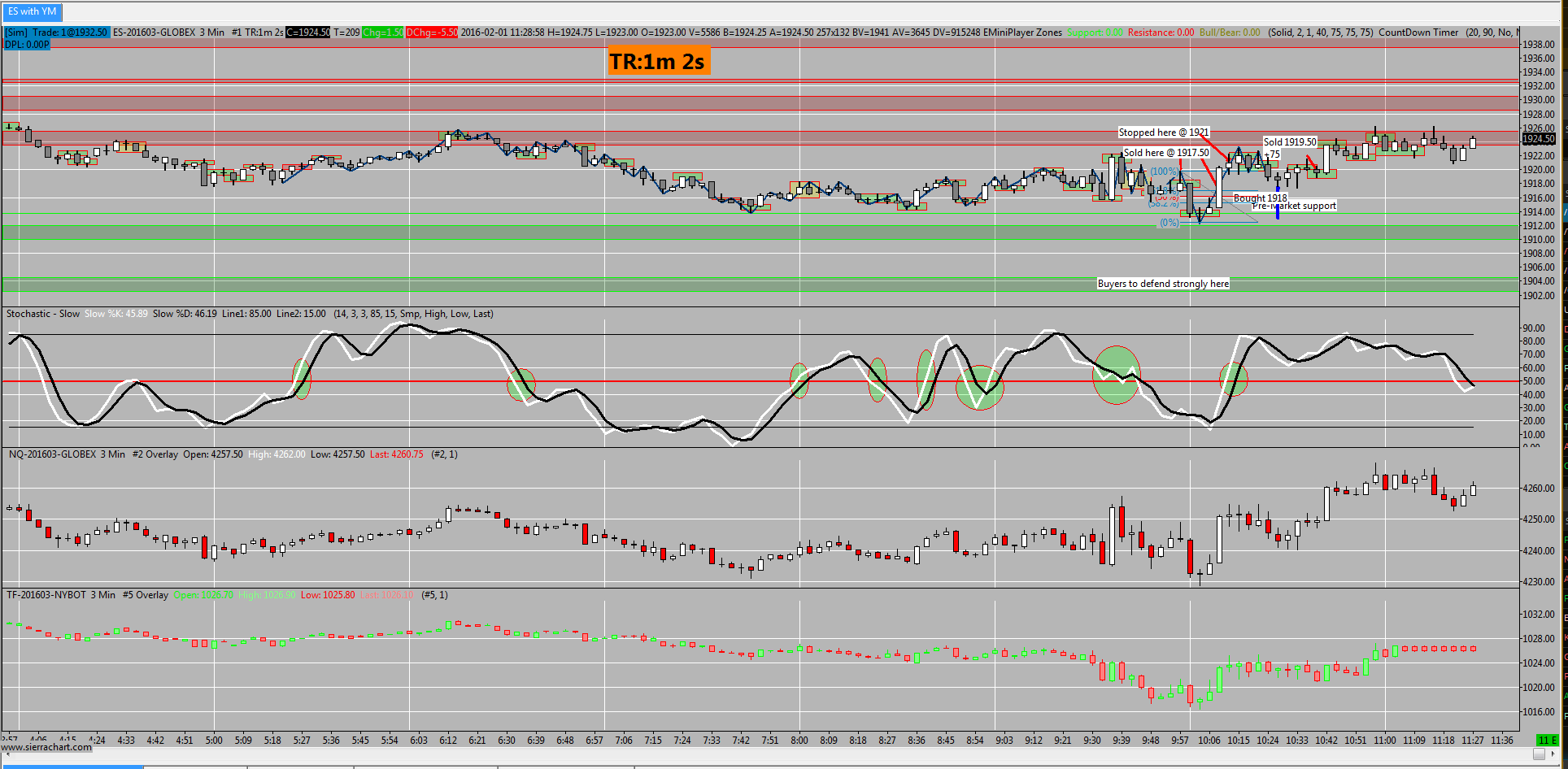Click the '8:00' time axis label

(x=799, y=740)
